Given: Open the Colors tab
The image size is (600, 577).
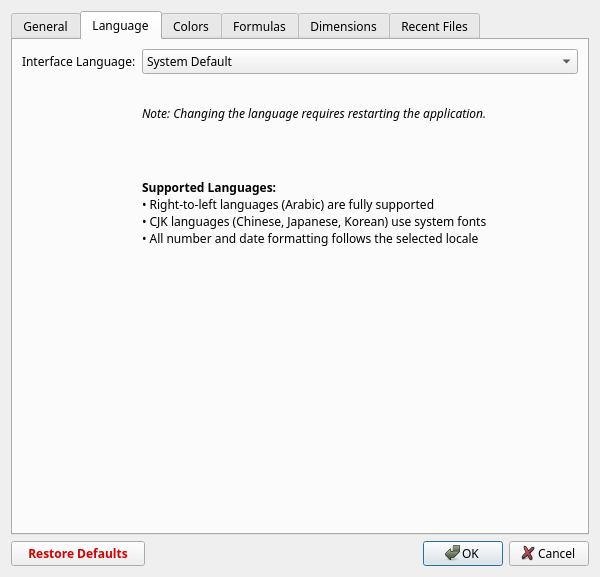Looking at the screenshot, I should 190,26.
